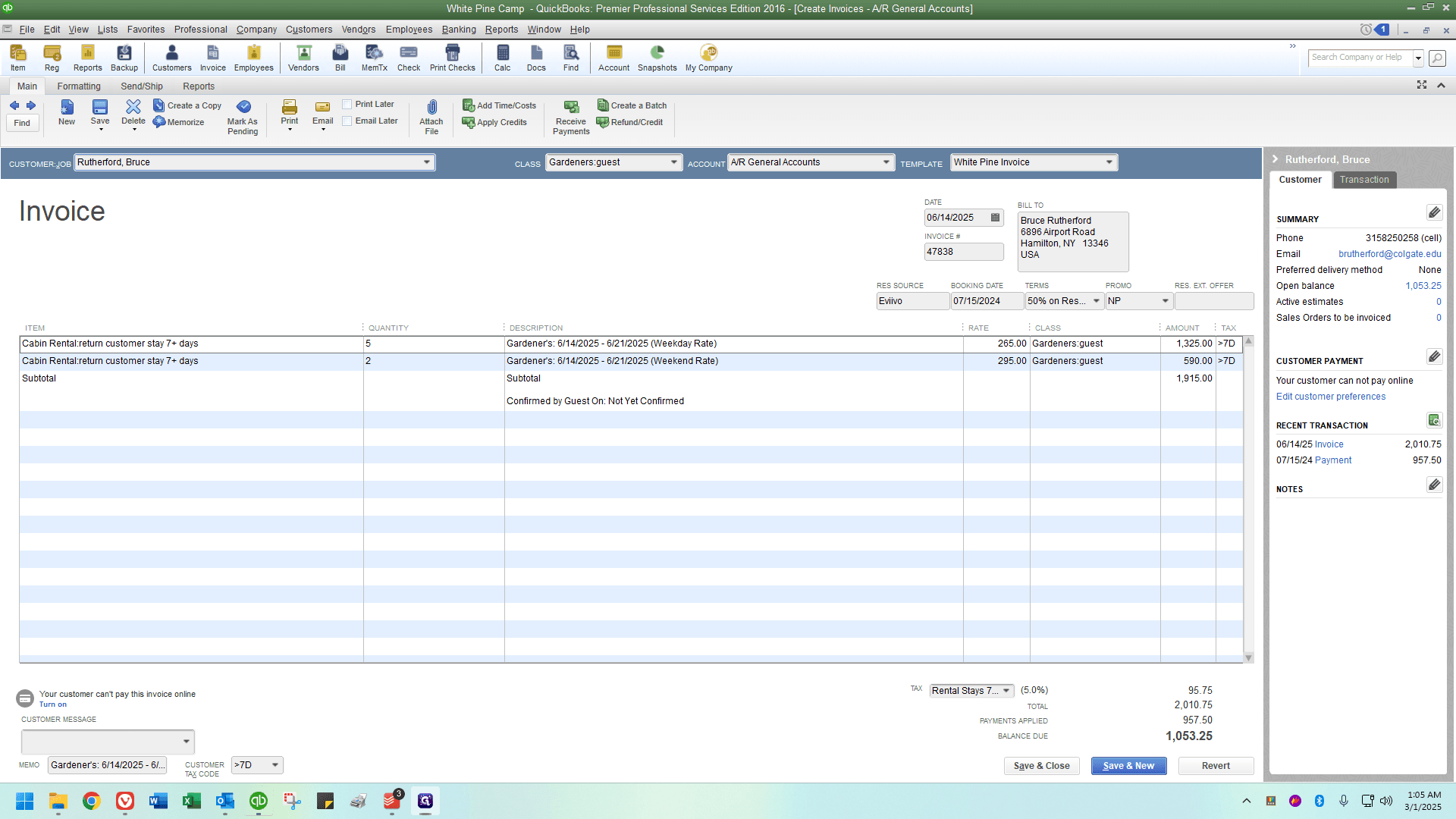
Task: Open the Template dropdown
Action: (1109, 162)
